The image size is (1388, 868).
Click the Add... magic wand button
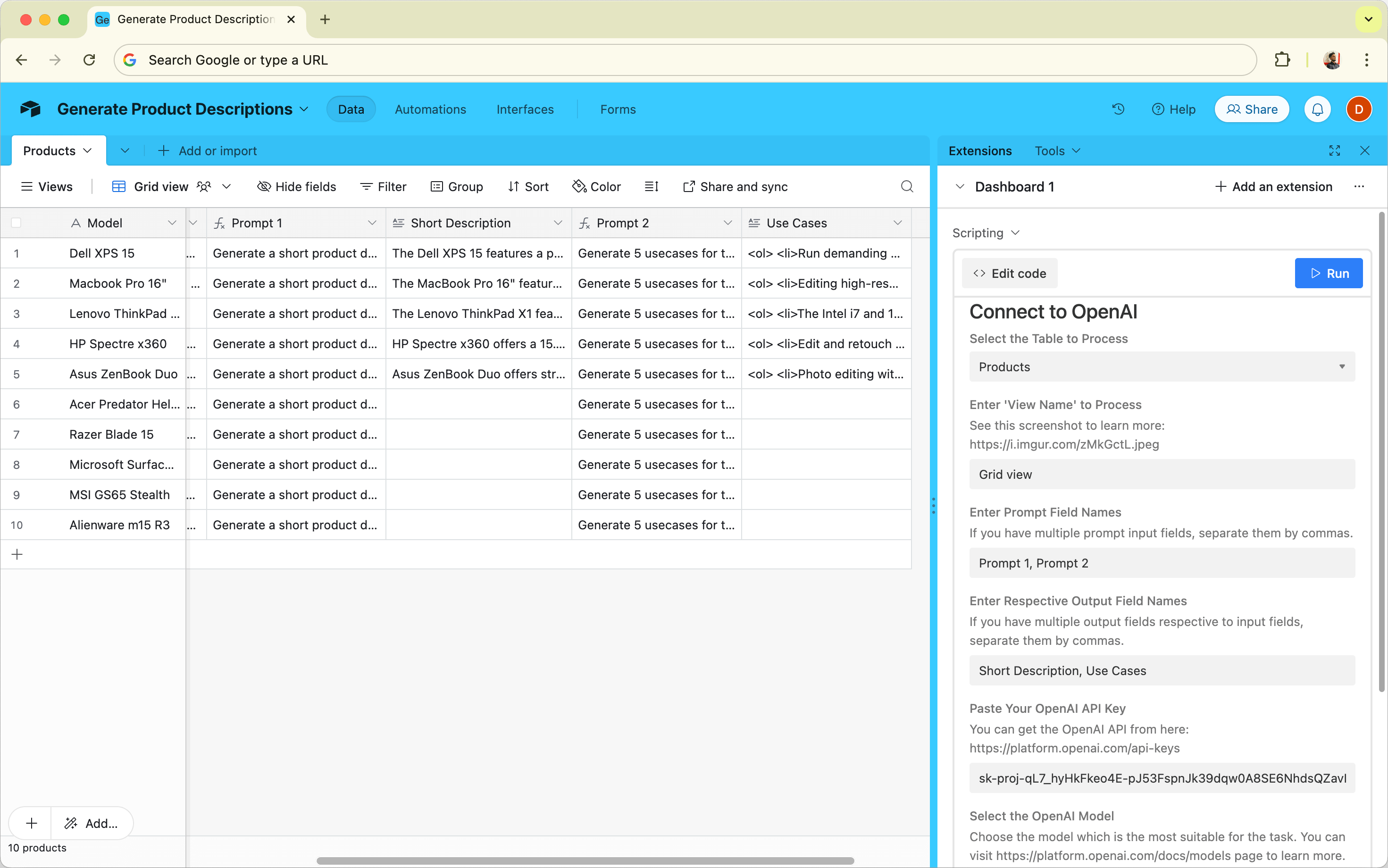tap(92, 823)
